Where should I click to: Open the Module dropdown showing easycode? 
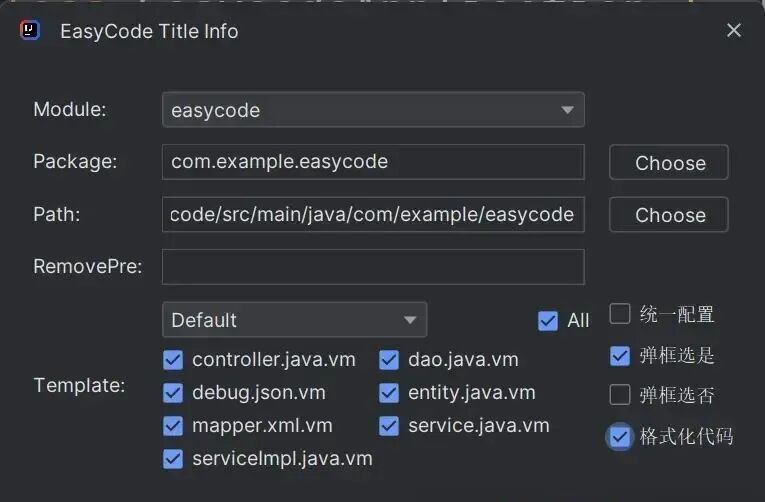point(373,110)
